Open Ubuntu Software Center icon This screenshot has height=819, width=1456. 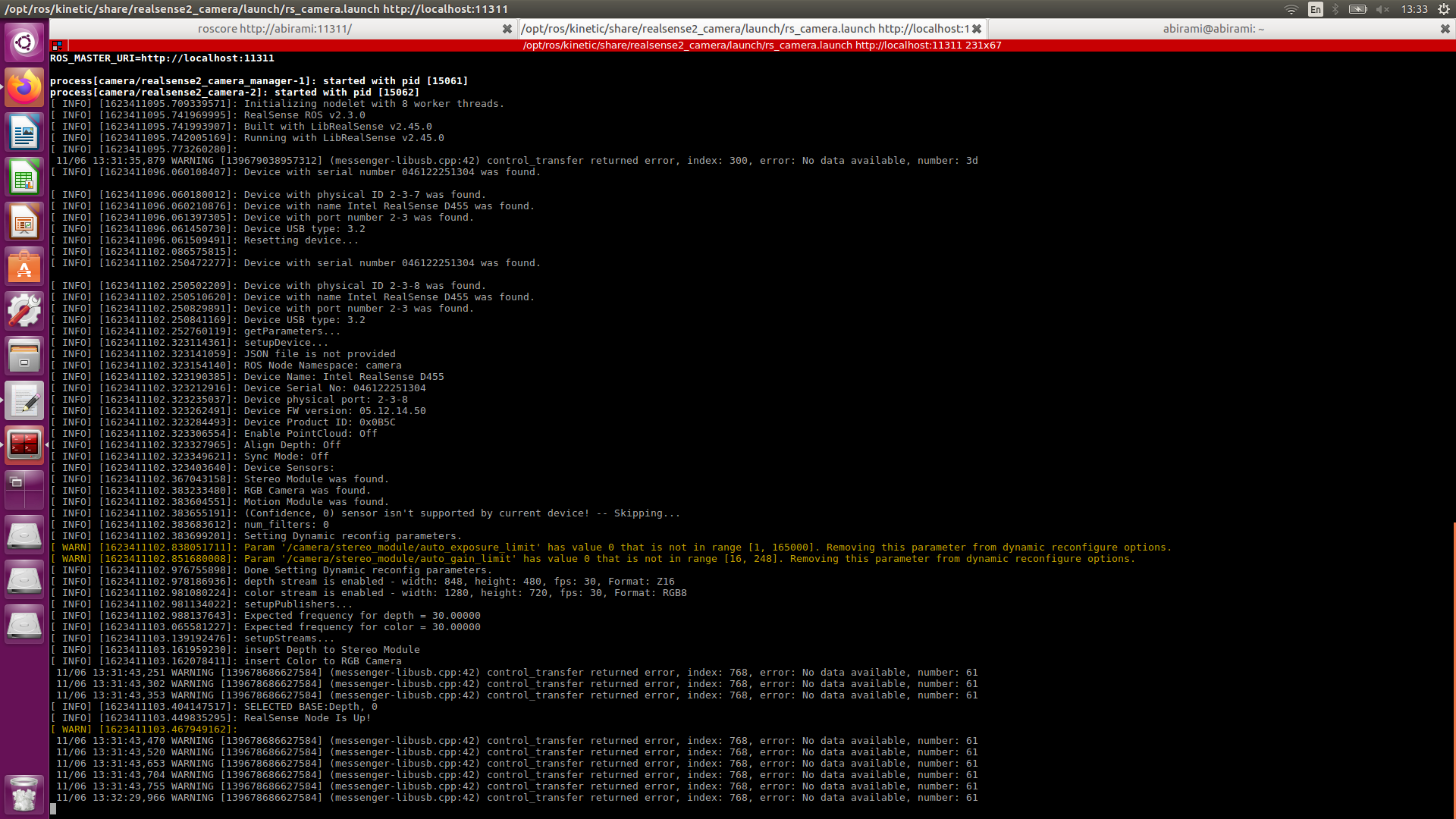[24, 267]
